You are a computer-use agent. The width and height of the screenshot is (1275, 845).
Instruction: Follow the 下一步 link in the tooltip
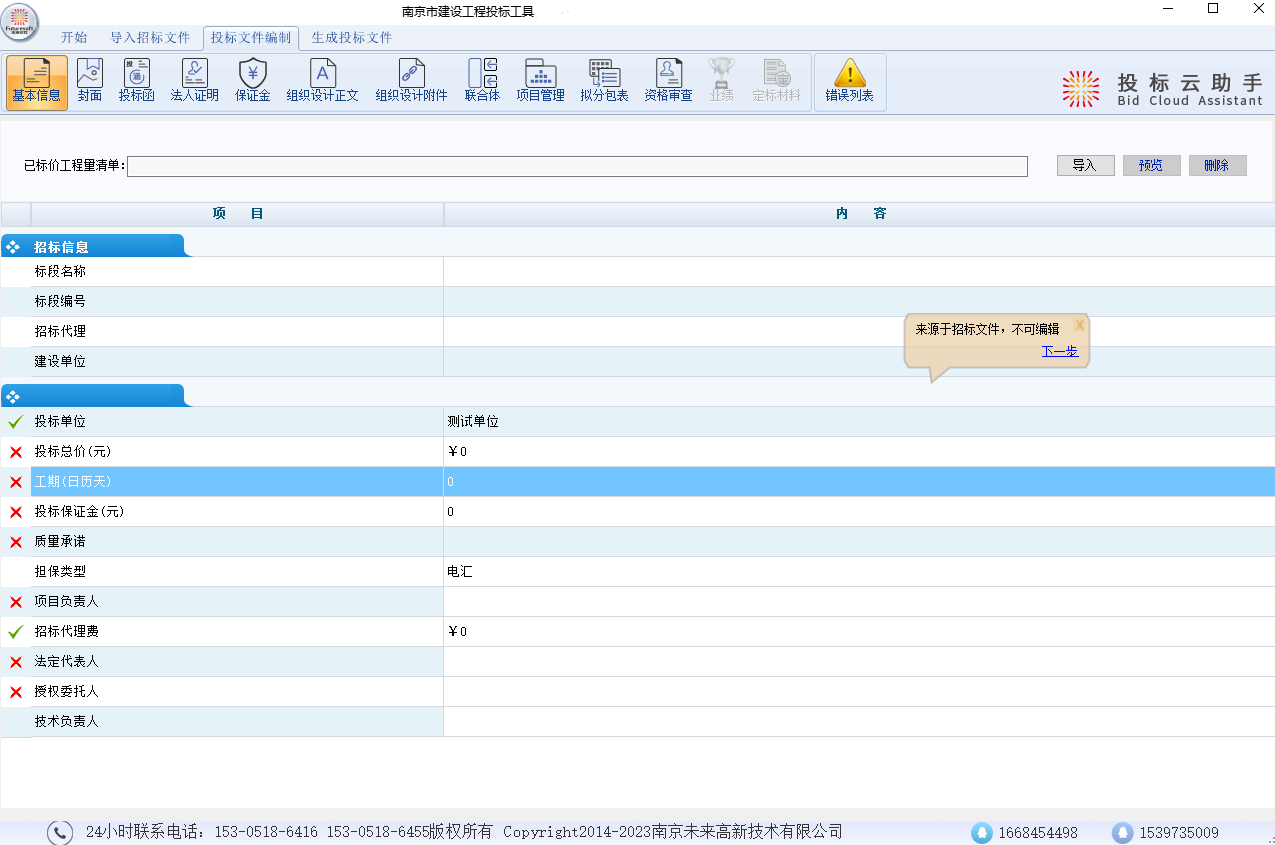tap(1060, 351)
